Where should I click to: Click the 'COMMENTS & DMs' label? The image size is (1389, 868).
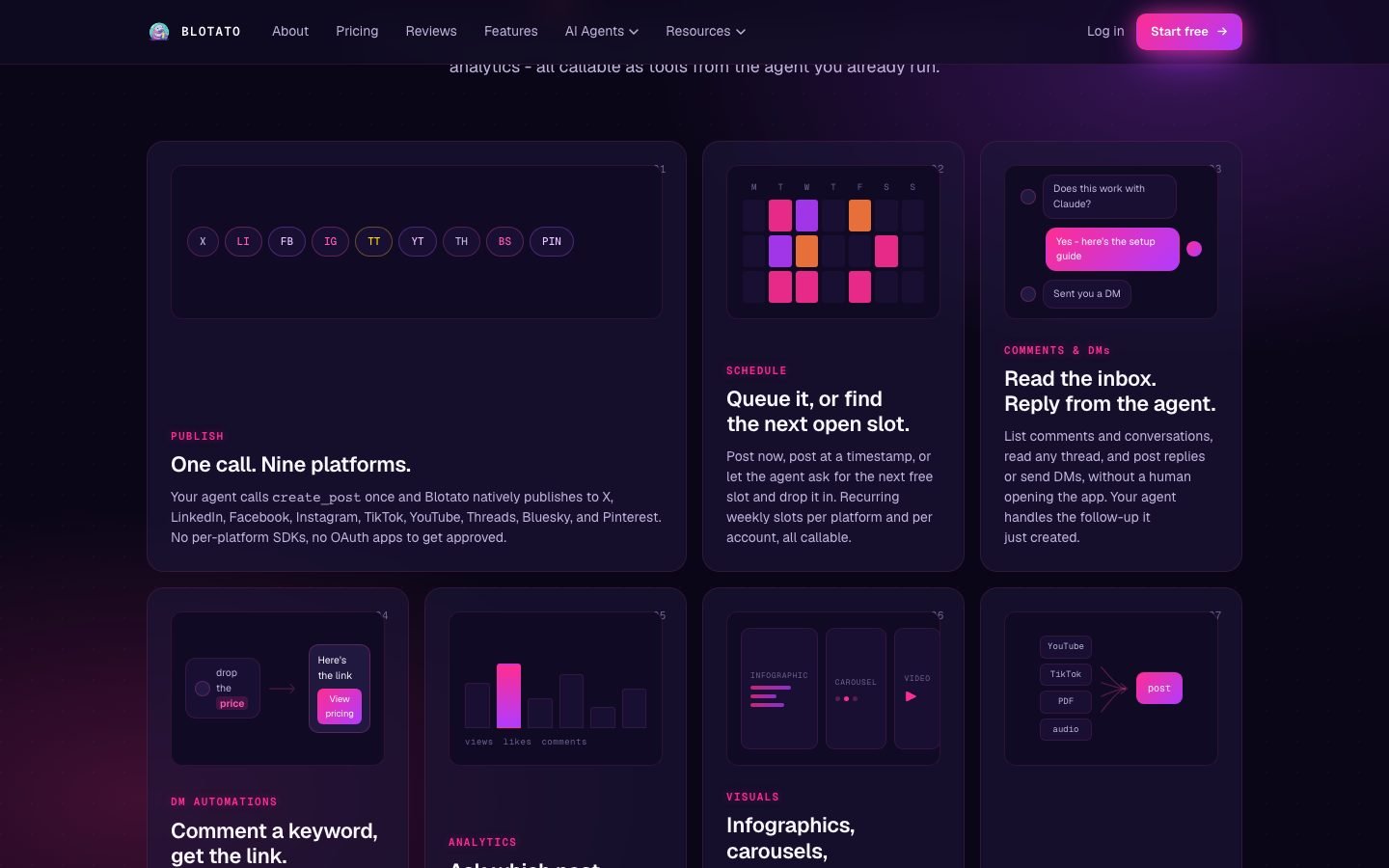[1057, 351]
